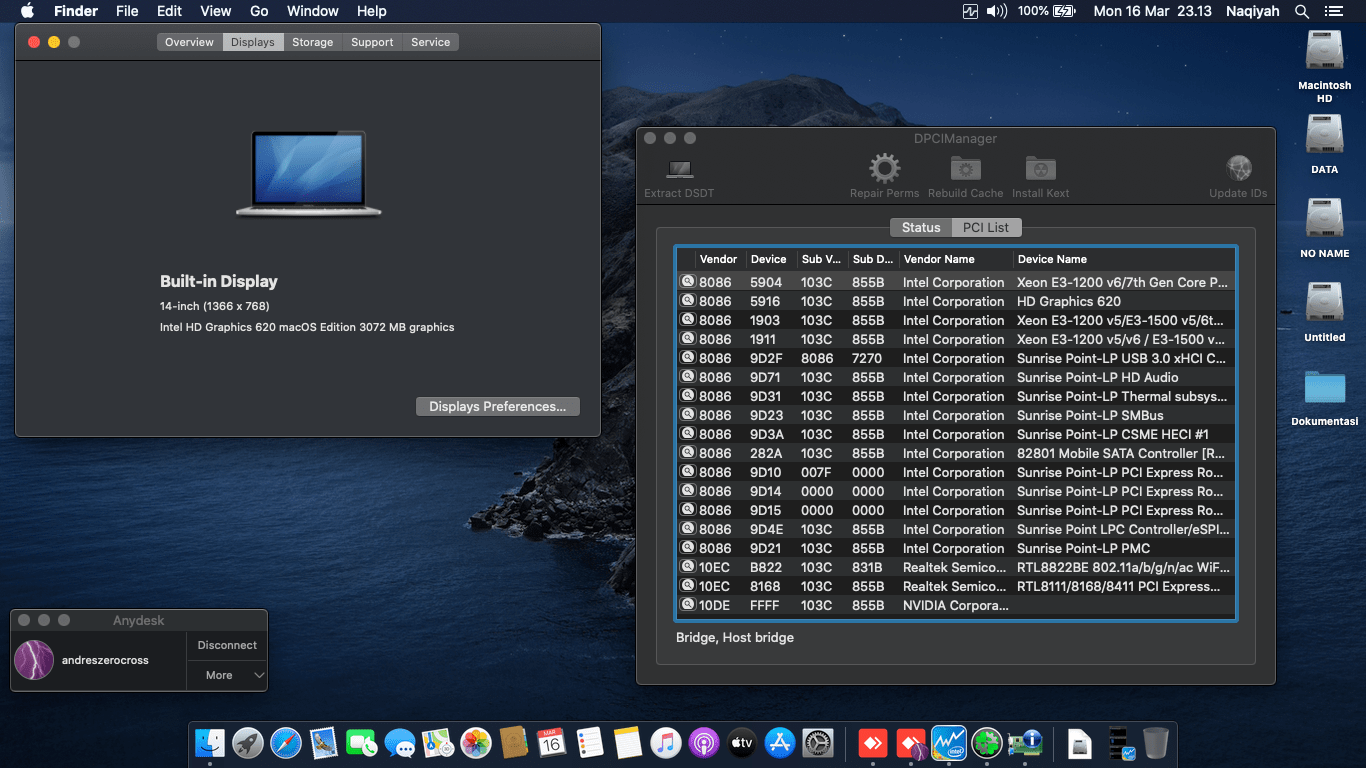Viewport: 1366px width, 768px height.
Task: Click the lookup icon for HD Graphics 620 row
Action: pos(687,301)
